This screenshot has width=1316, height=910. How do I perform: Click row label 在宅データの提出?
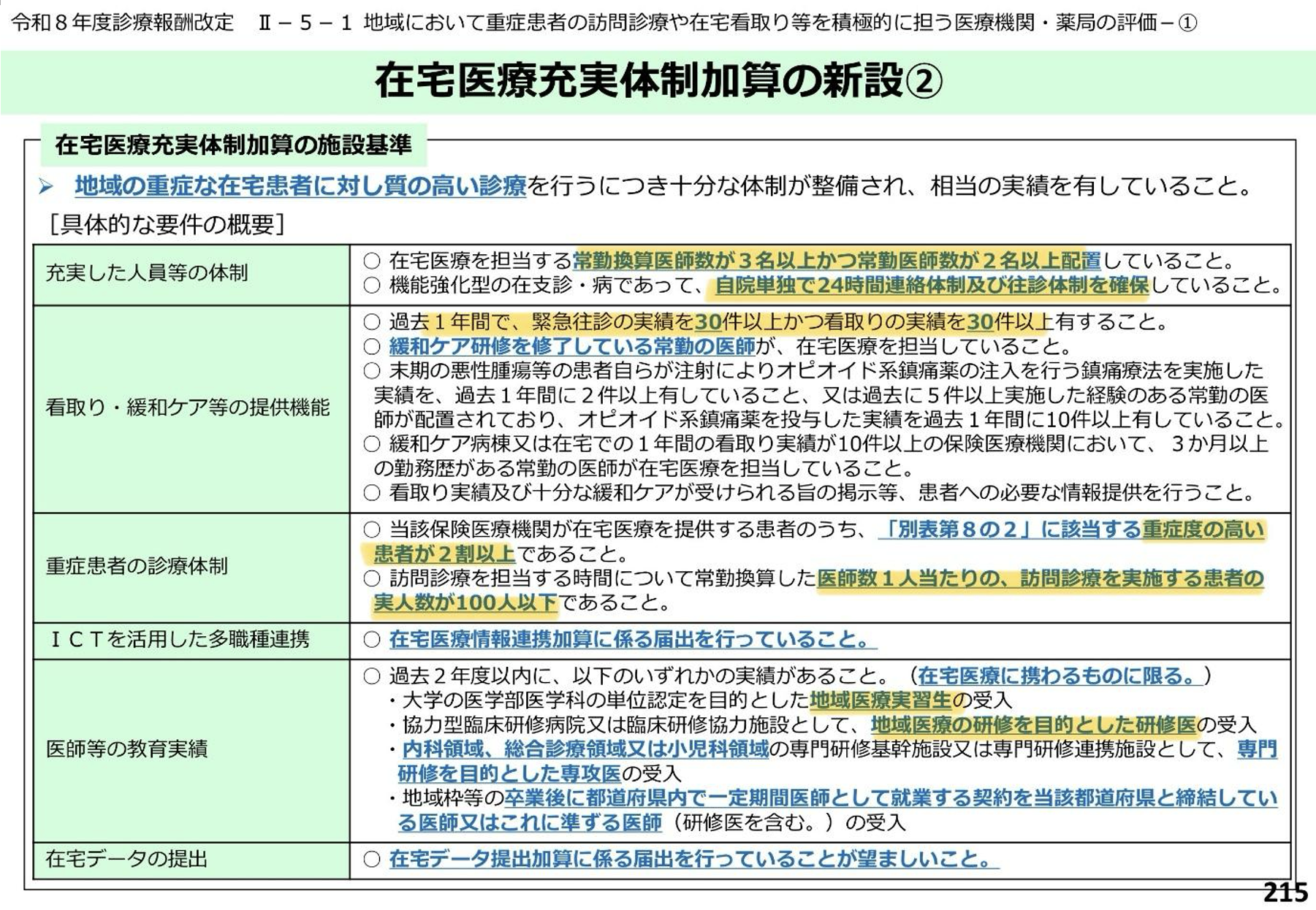[x=126, y=859]
